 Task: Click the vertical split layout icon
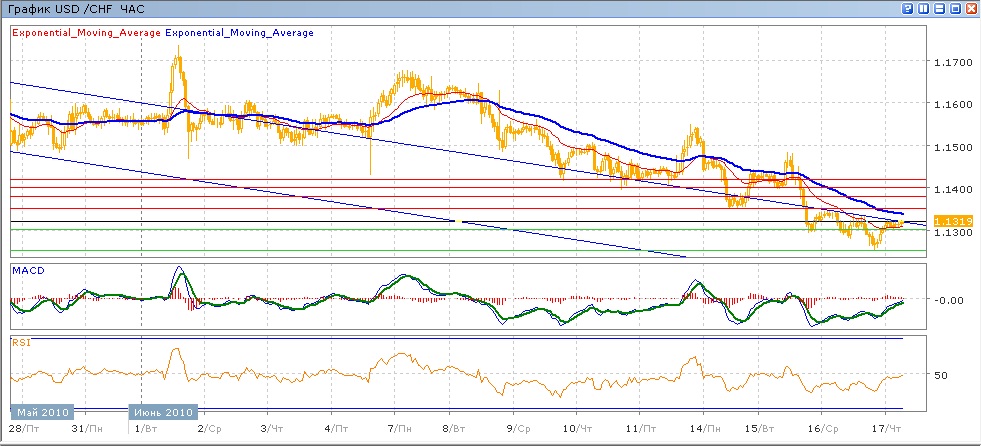(924, 8)
